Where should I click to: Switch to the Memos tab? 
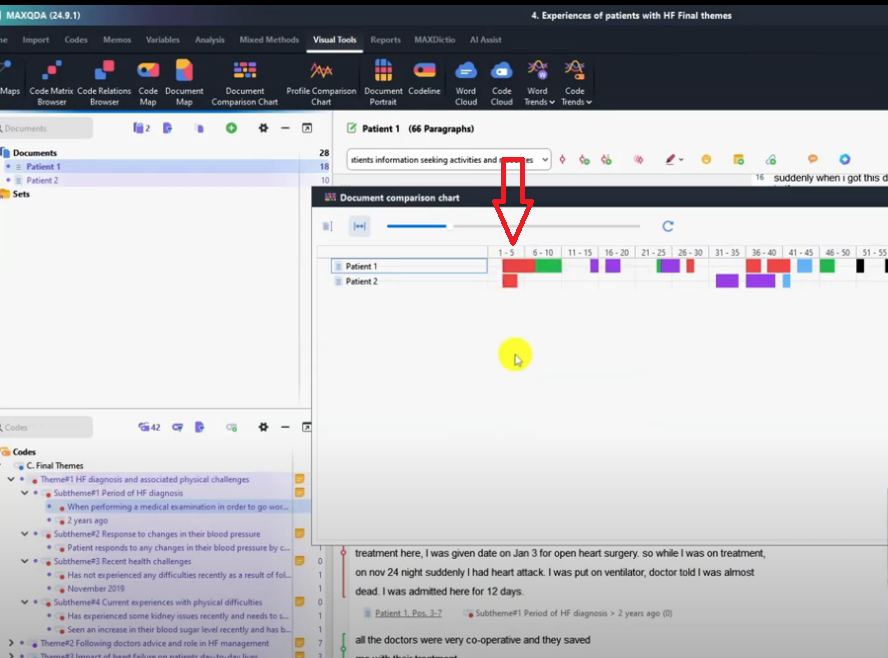(117, 40)
